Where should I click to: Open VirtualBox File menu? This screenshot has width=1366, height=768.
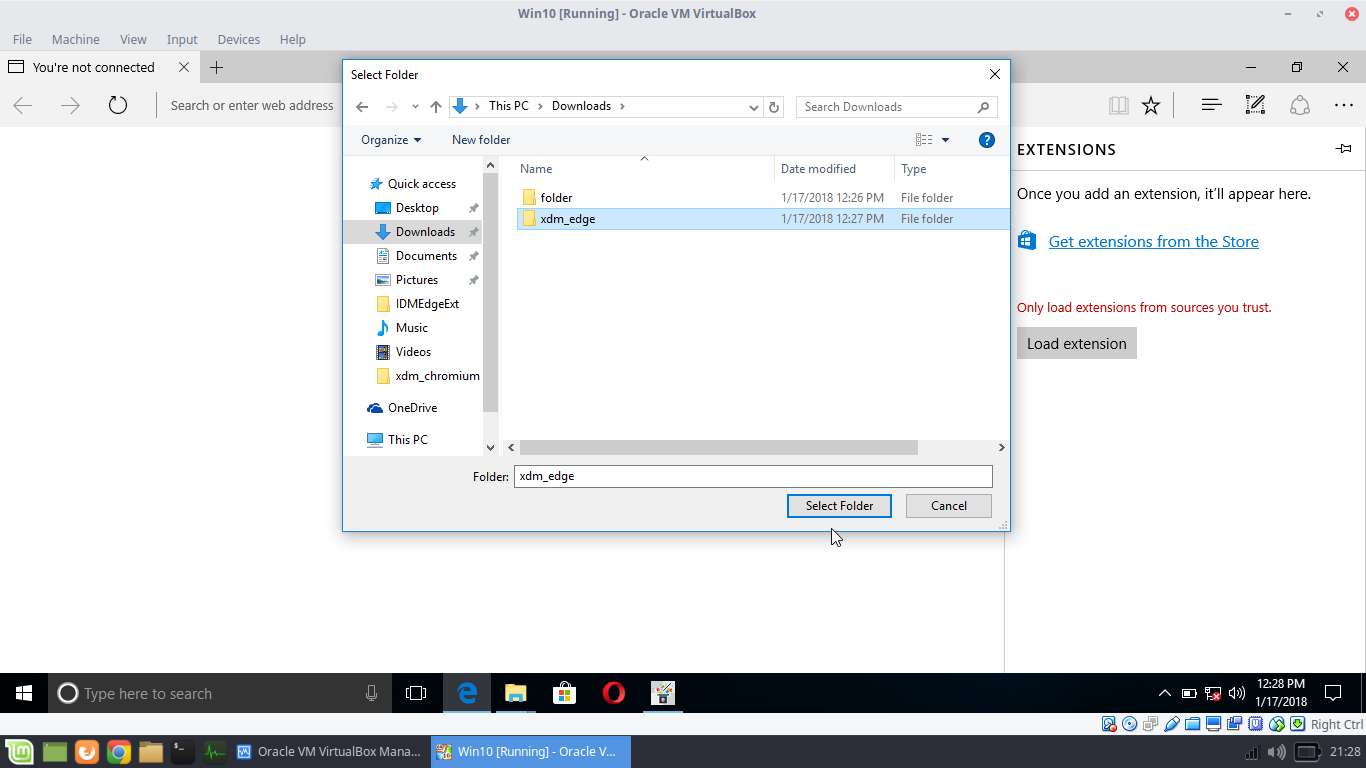coord(22,39)
